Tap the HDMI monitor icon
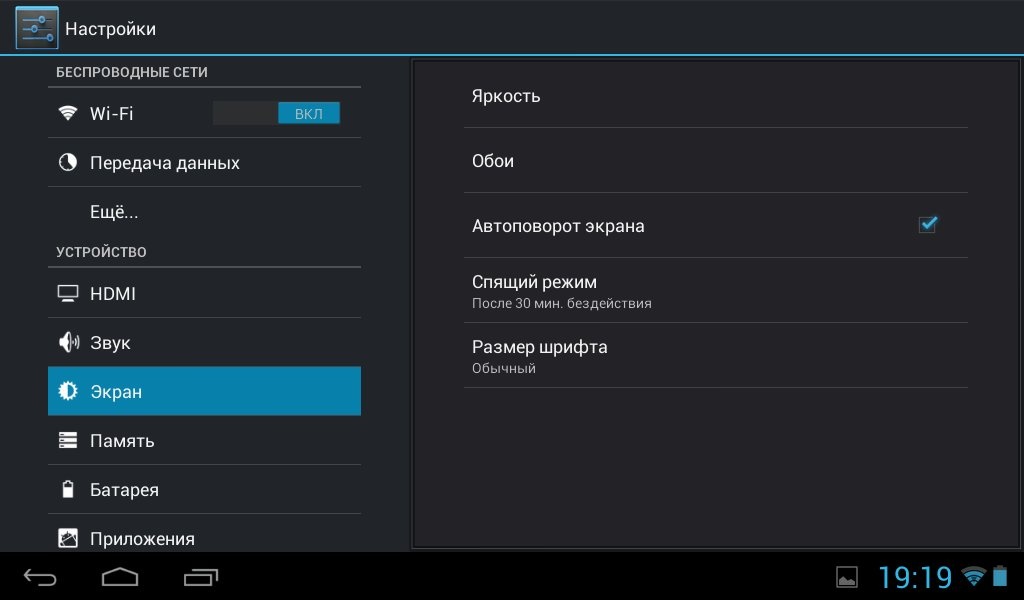Viewport: 1024px width, 600px height. (68, 294)
